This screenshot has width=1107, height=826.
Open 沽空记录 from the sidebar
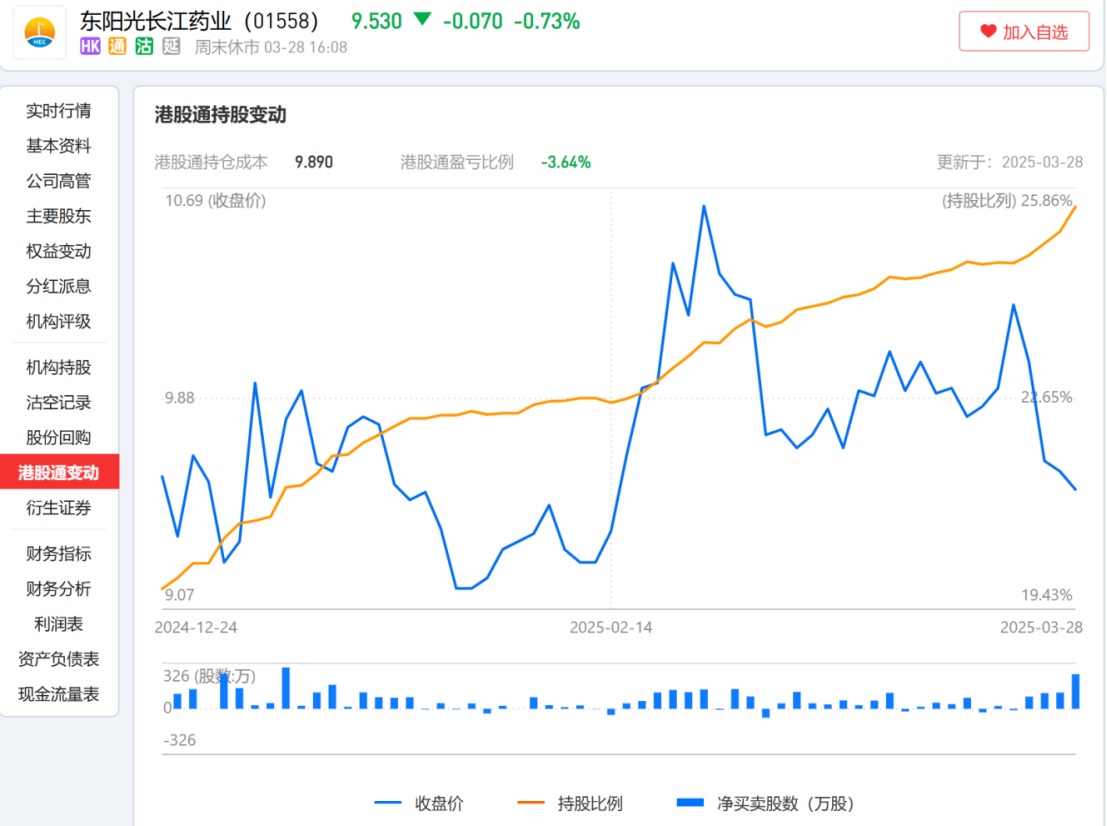click(59, 402)
